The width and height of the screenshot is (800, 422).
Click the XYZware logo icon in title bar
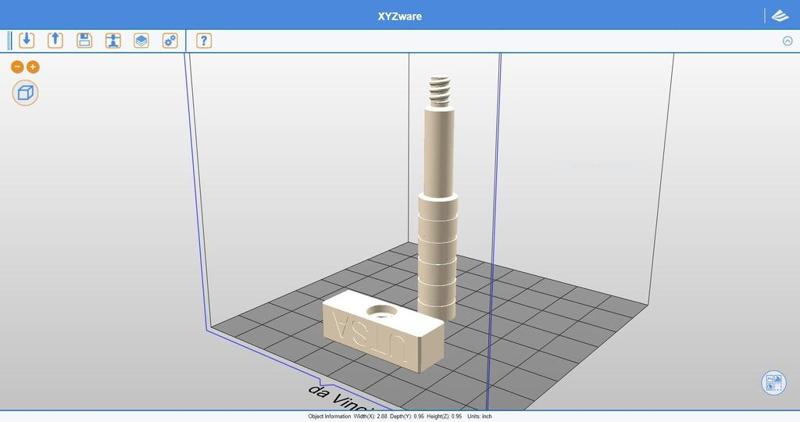780,16
